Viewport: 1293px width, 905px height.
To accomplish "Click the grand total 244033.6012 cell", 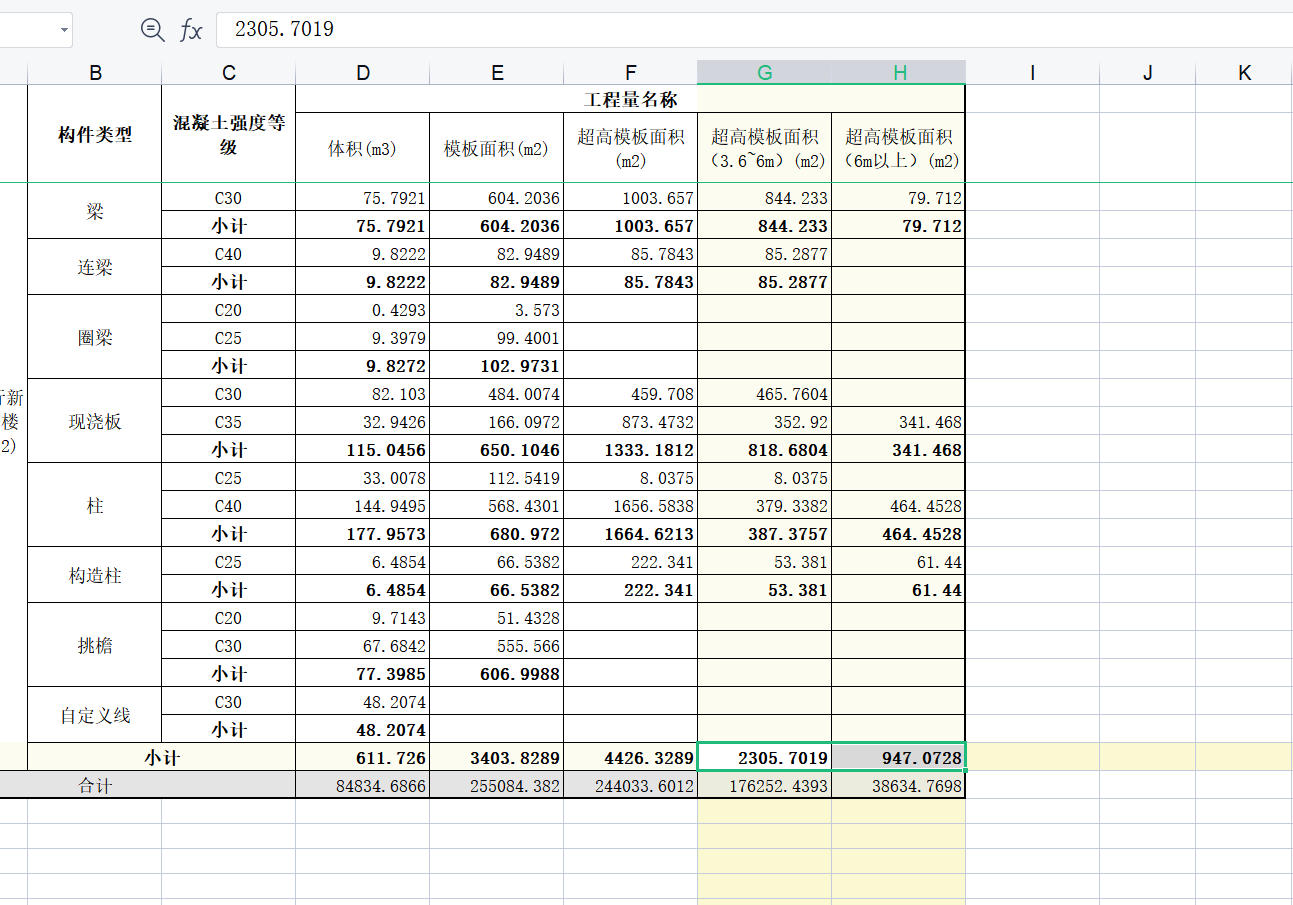I will (631, 785).
